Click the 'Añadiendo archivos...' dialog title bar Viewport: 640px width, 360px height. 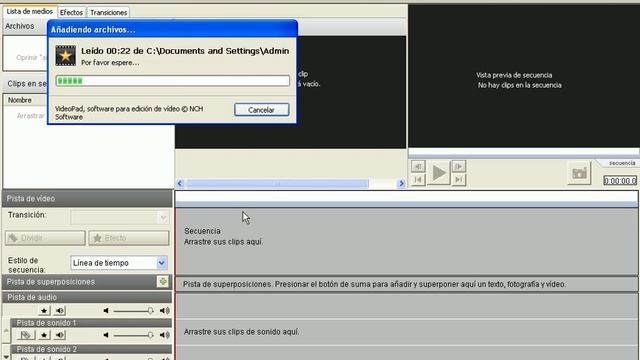(173, 29)
